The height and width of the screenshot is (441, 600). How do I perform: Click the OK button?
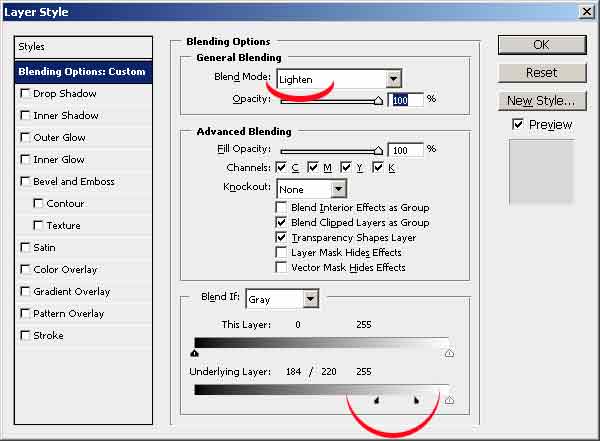(542, 45)
